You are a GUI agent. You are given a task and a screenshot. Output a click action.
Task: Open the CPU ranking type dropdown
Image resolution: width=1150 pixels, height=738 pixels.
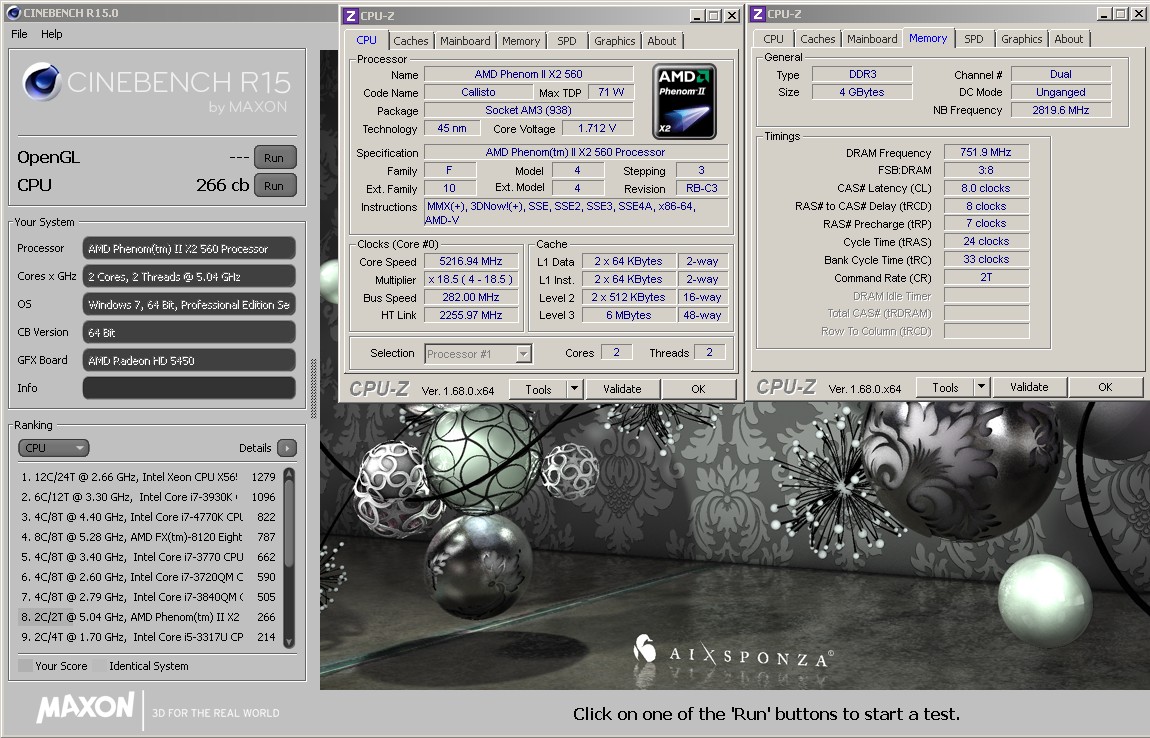[53, 447]
